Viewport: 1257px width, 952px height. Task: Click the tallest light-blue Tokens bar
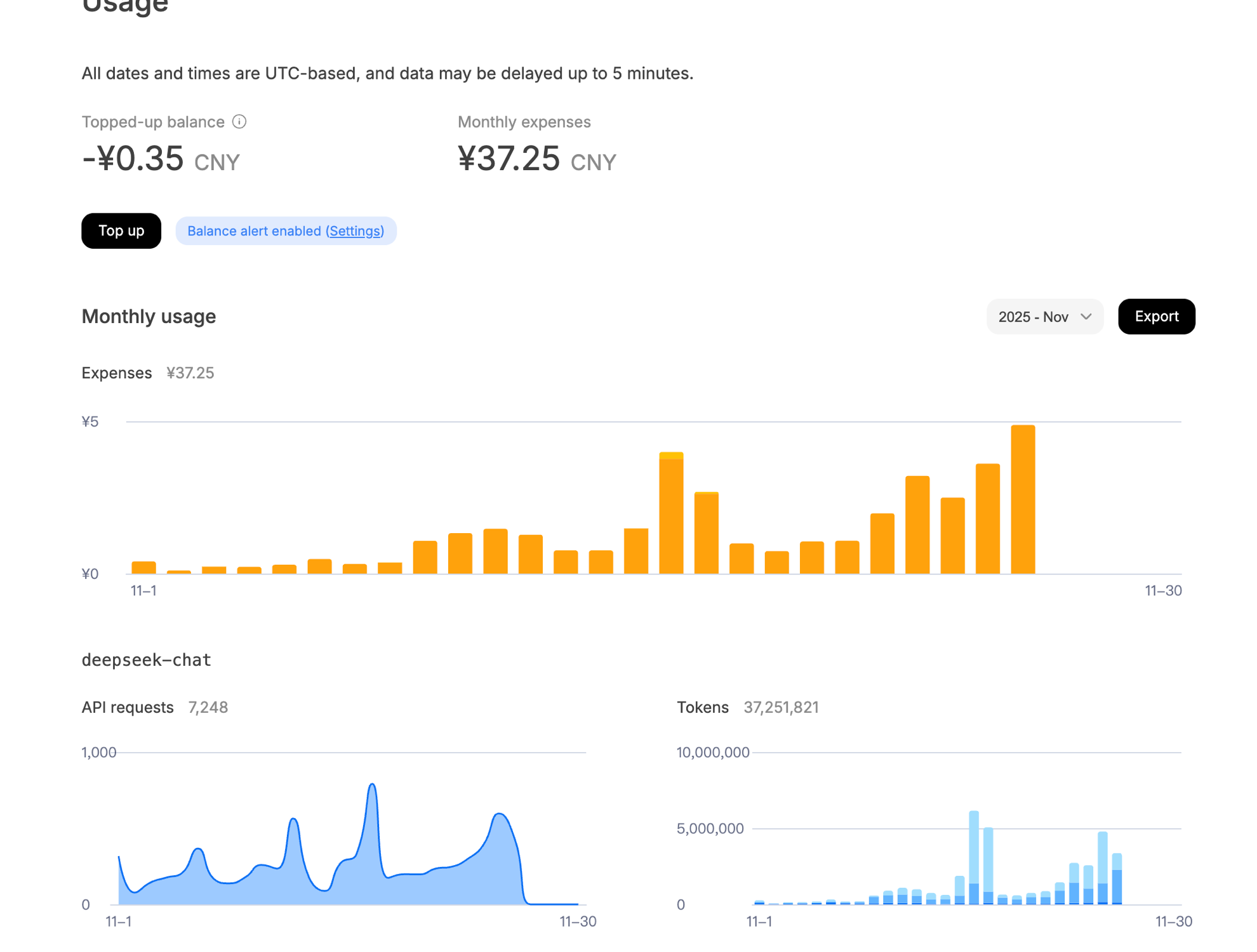click(x=974, y=850)
